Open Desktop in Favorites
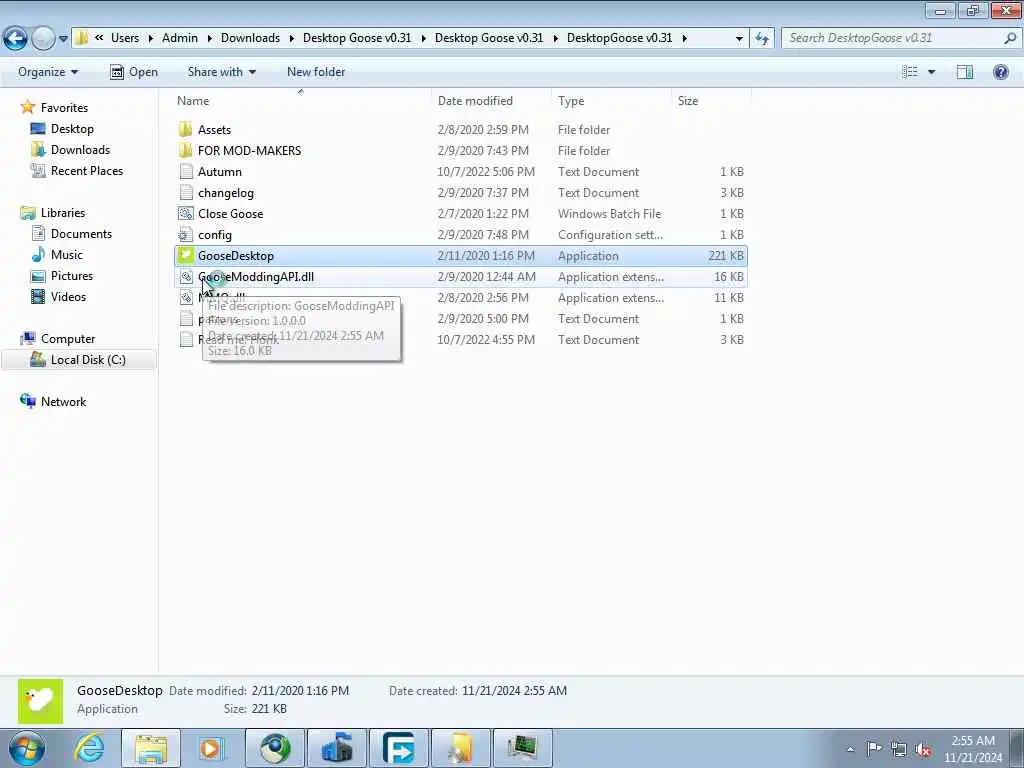Image resolution: width=1024 pixels, height=768 pixels. 72,129
